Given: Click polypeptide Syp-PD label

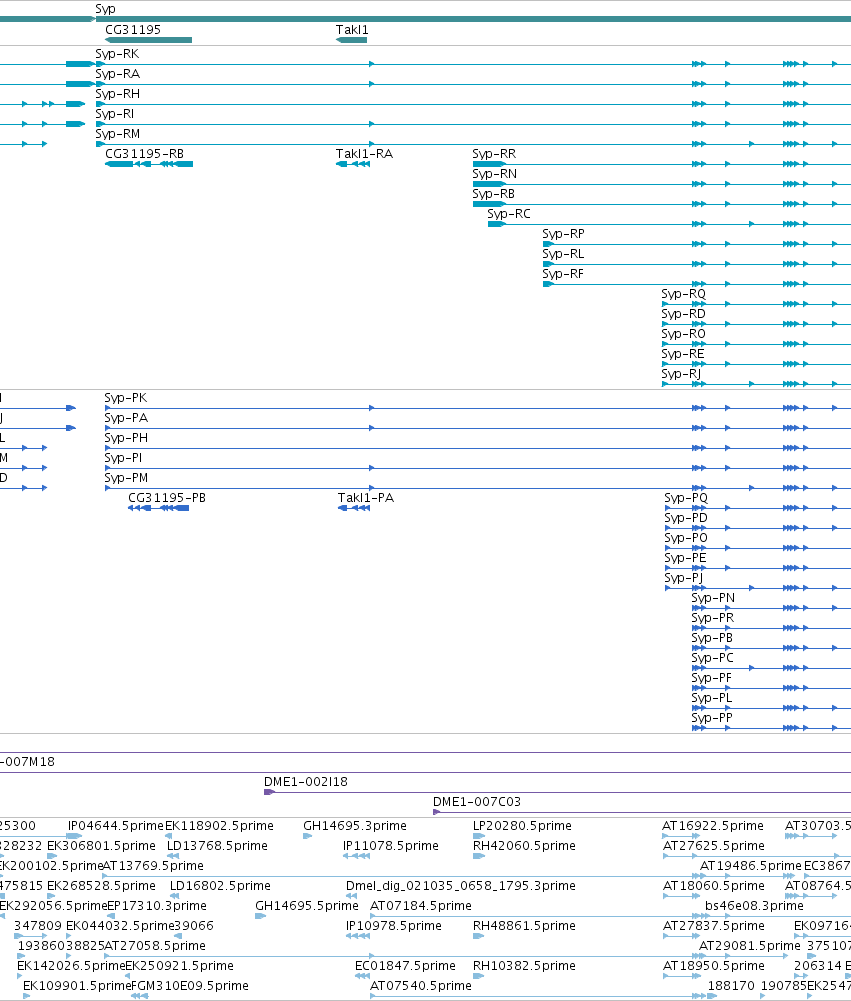Looking at the screenshot, I should click(686, 518).
